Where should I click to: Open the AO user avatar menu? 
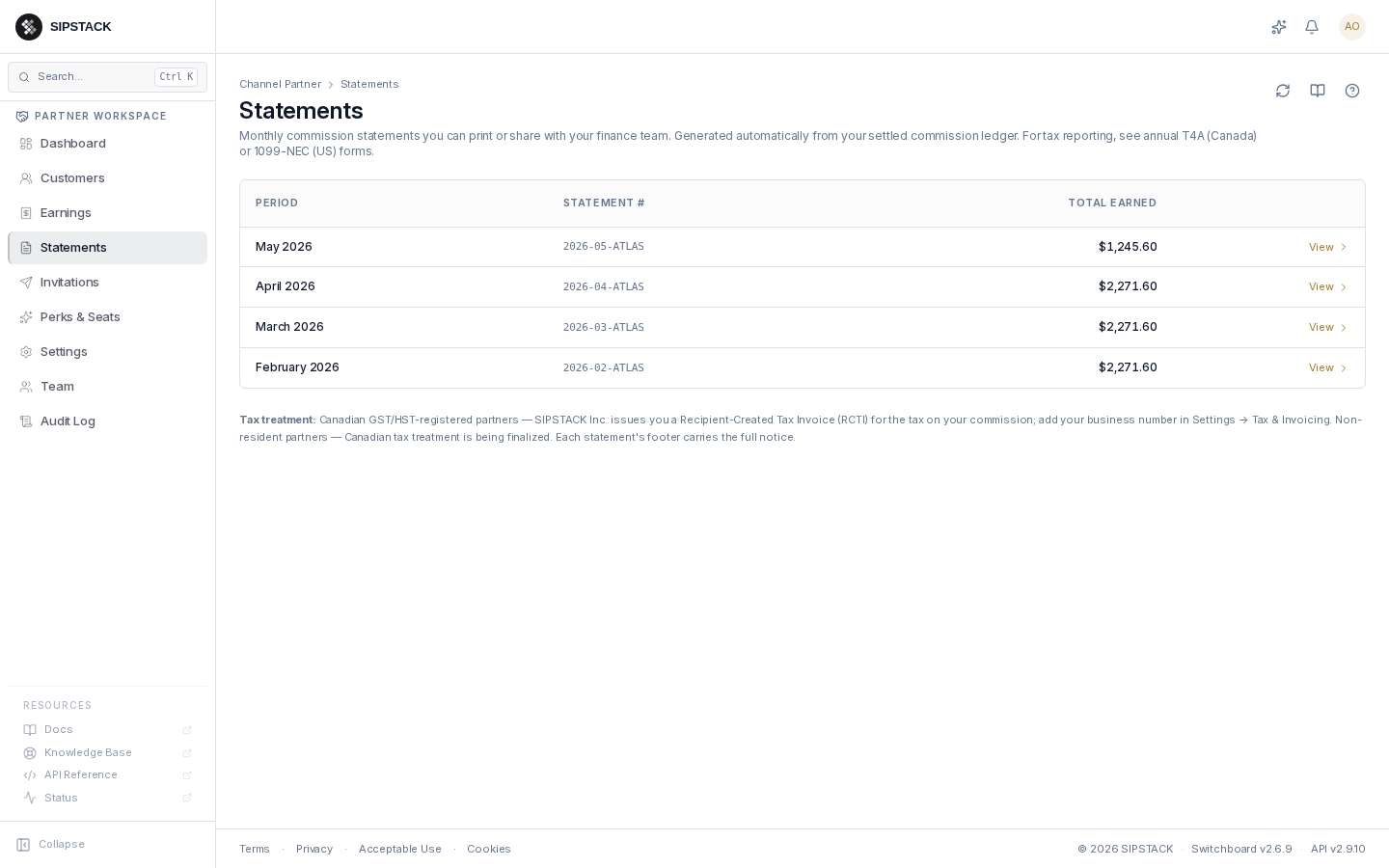(1352, 27)
